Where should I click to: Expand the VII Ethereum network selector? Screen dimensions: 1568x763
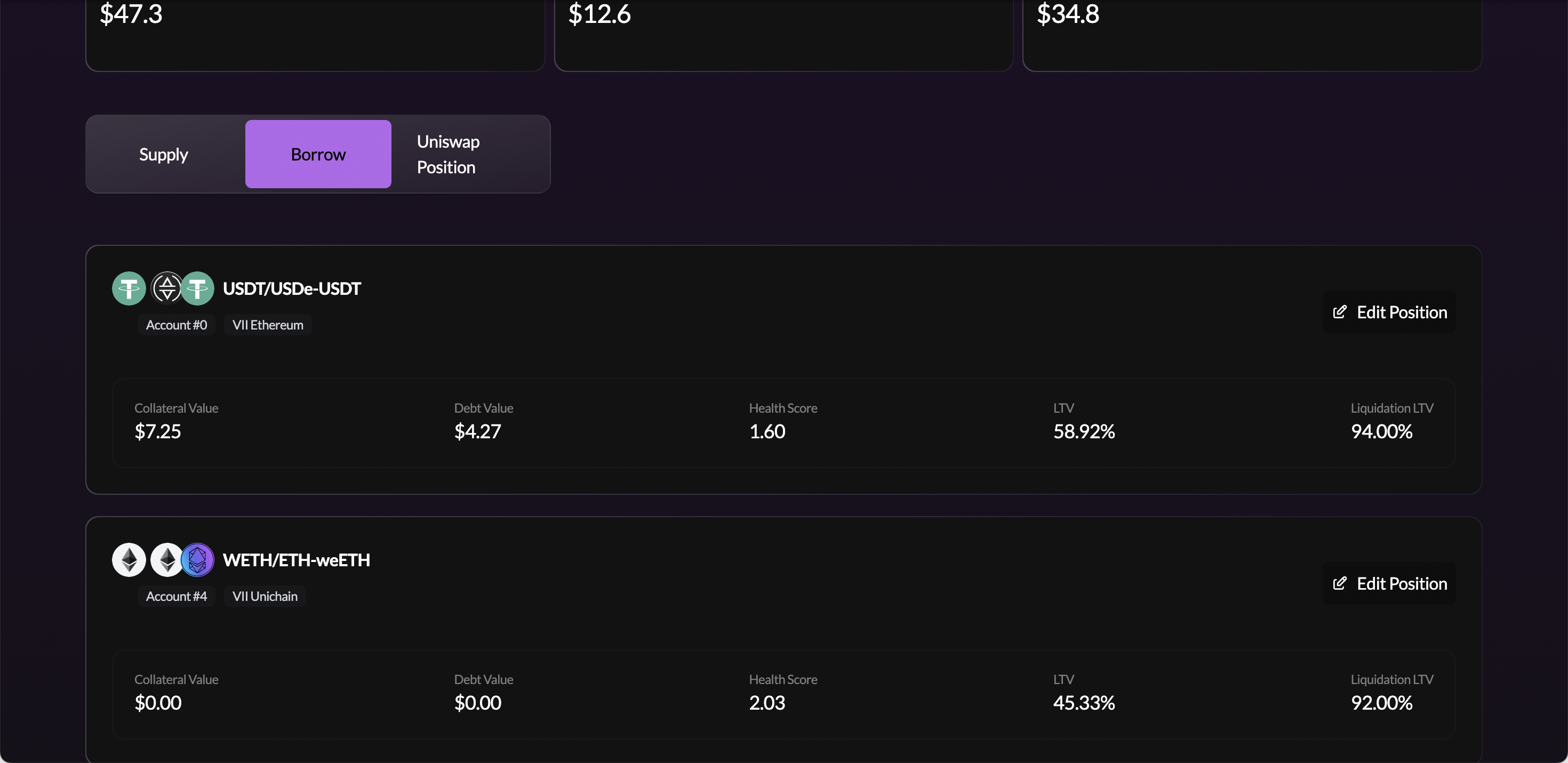268,324
